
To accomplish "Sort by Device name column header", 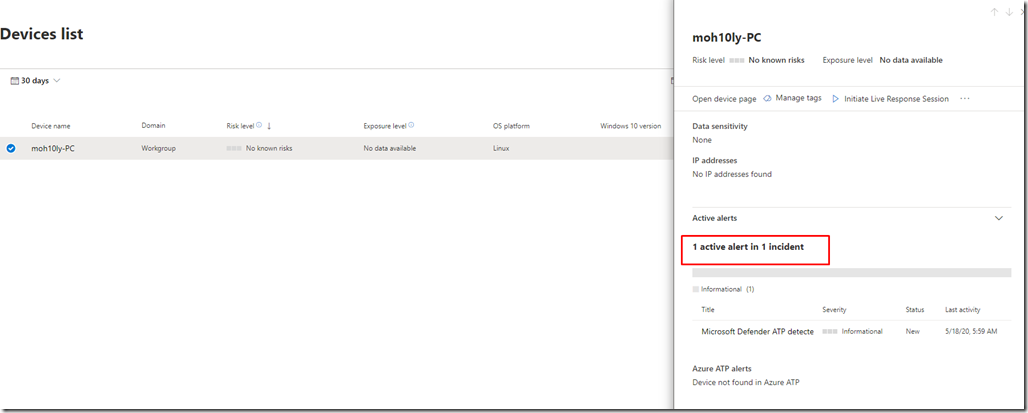I will [x=51, y=126].
